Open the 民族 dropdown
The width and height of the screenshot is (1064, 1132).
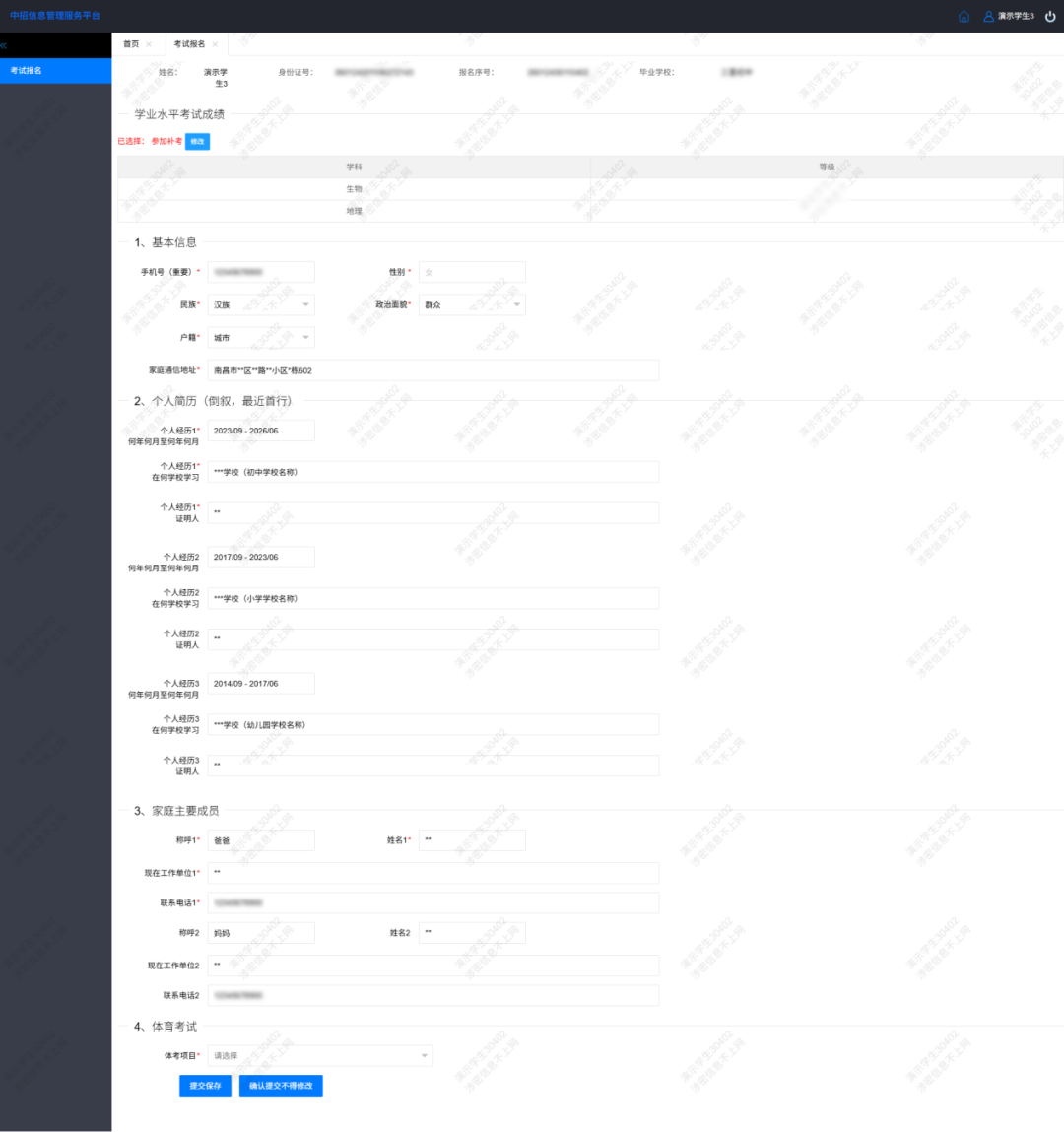(261, 305)
